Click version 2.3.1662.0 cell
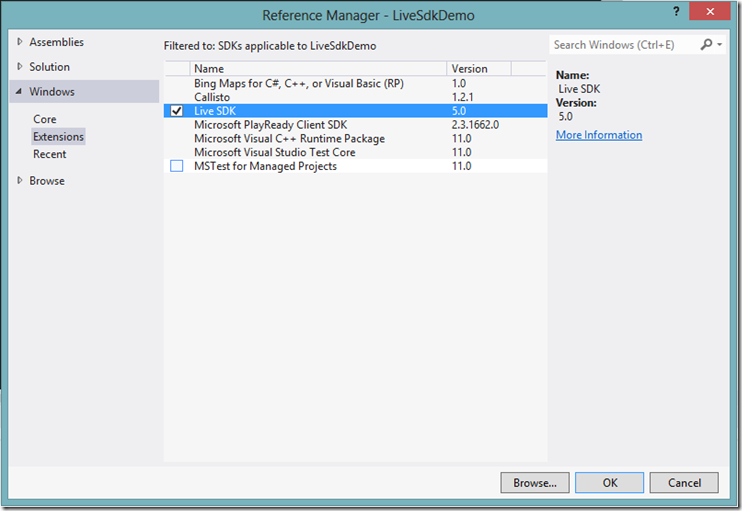The width and height of the screenshot is (742, 511). (x=475, y=124)
